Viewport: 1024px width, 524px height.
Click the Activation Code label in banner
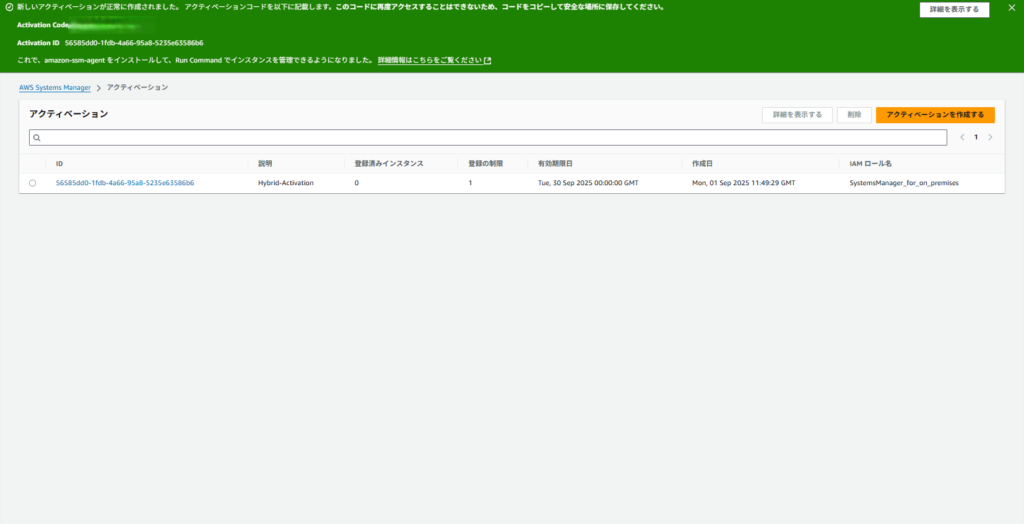(43, 25)
